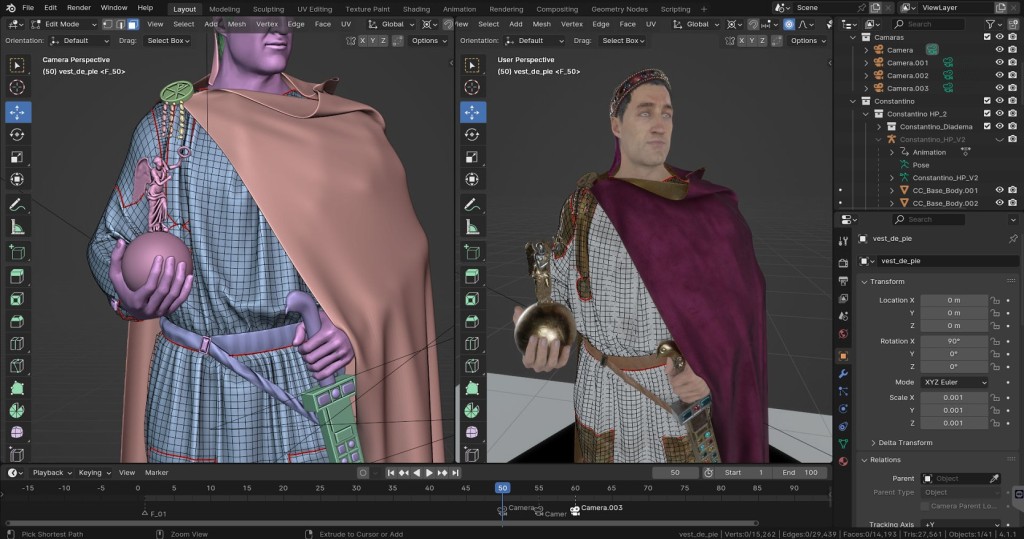
Task: Hide Camera.001 with its eye icon
Action: 998,62
